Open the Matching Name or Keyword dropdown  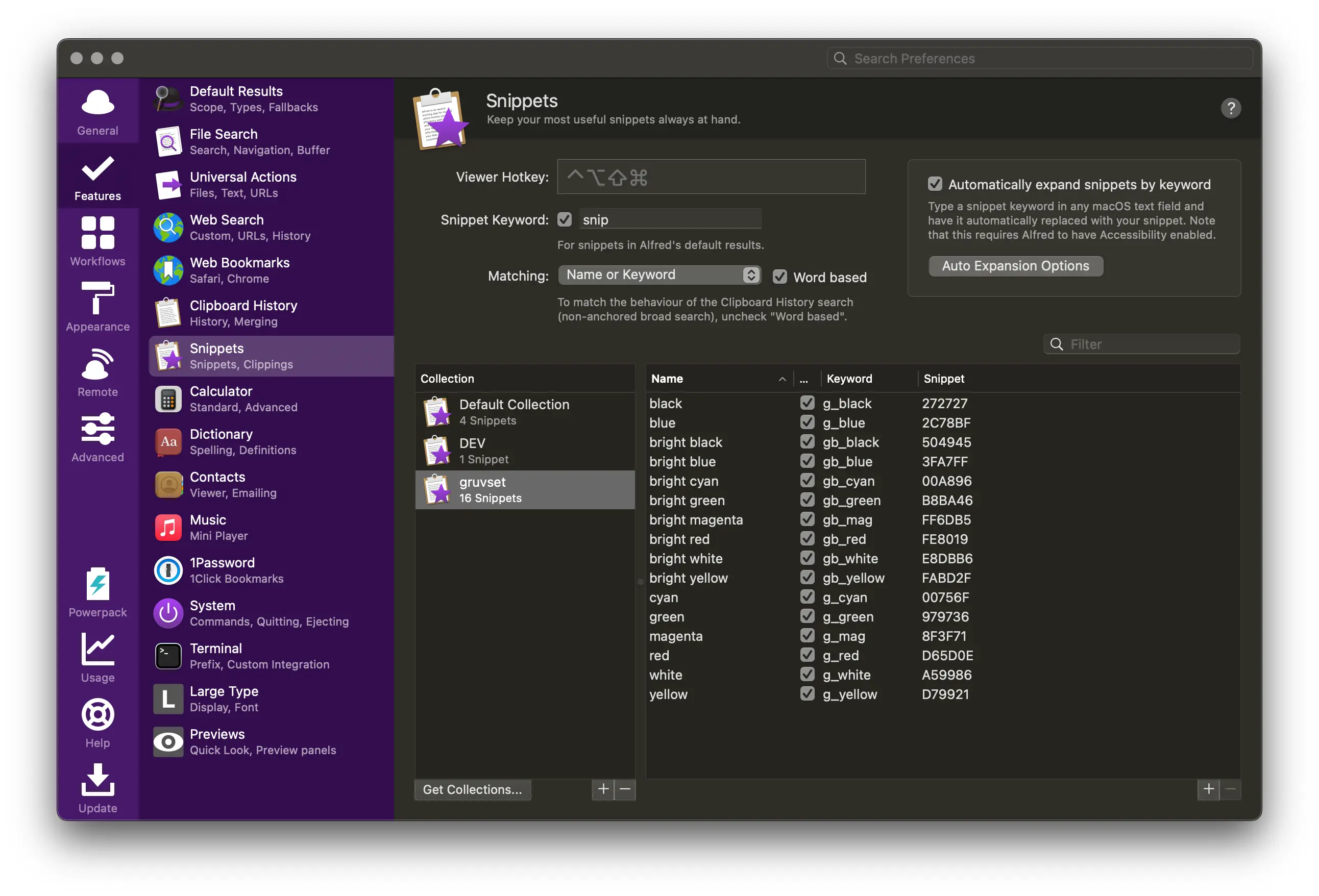click(659, 275)
